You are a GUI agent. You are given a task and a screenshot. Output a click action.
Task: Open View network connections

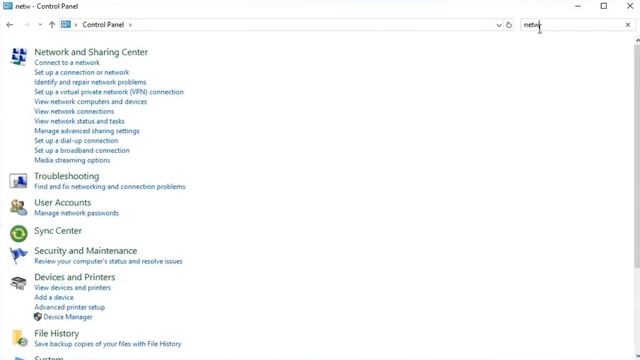pyautogui.click(x=74, y=111)
